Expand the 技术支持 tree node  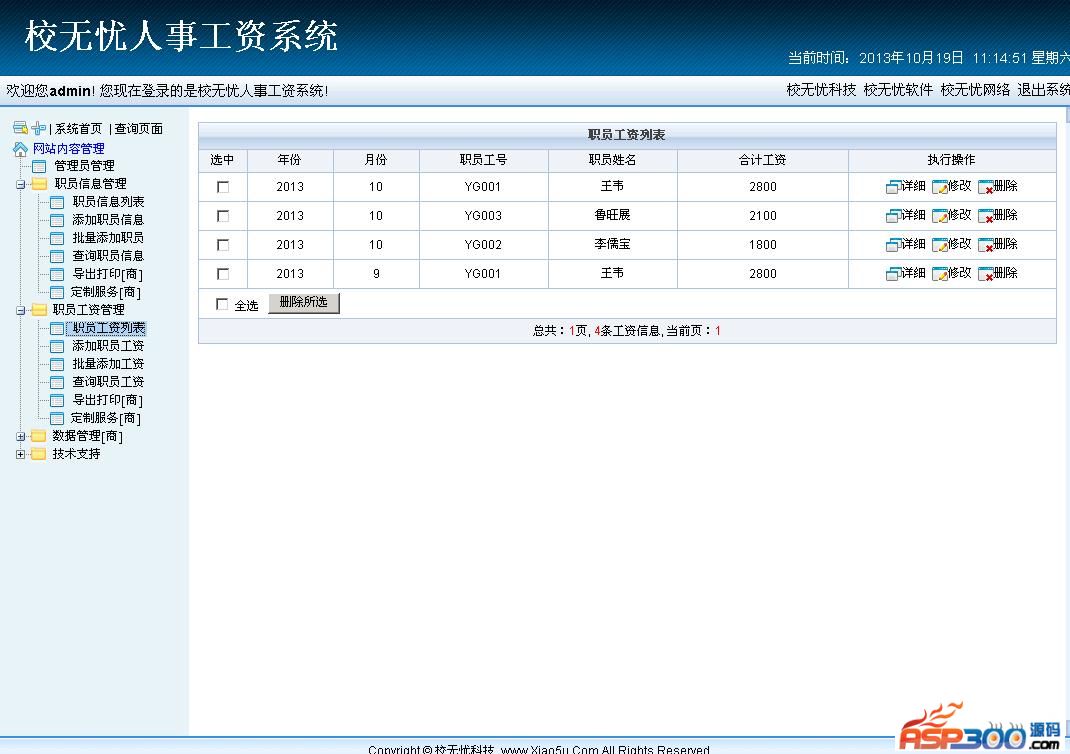[20, 454]
